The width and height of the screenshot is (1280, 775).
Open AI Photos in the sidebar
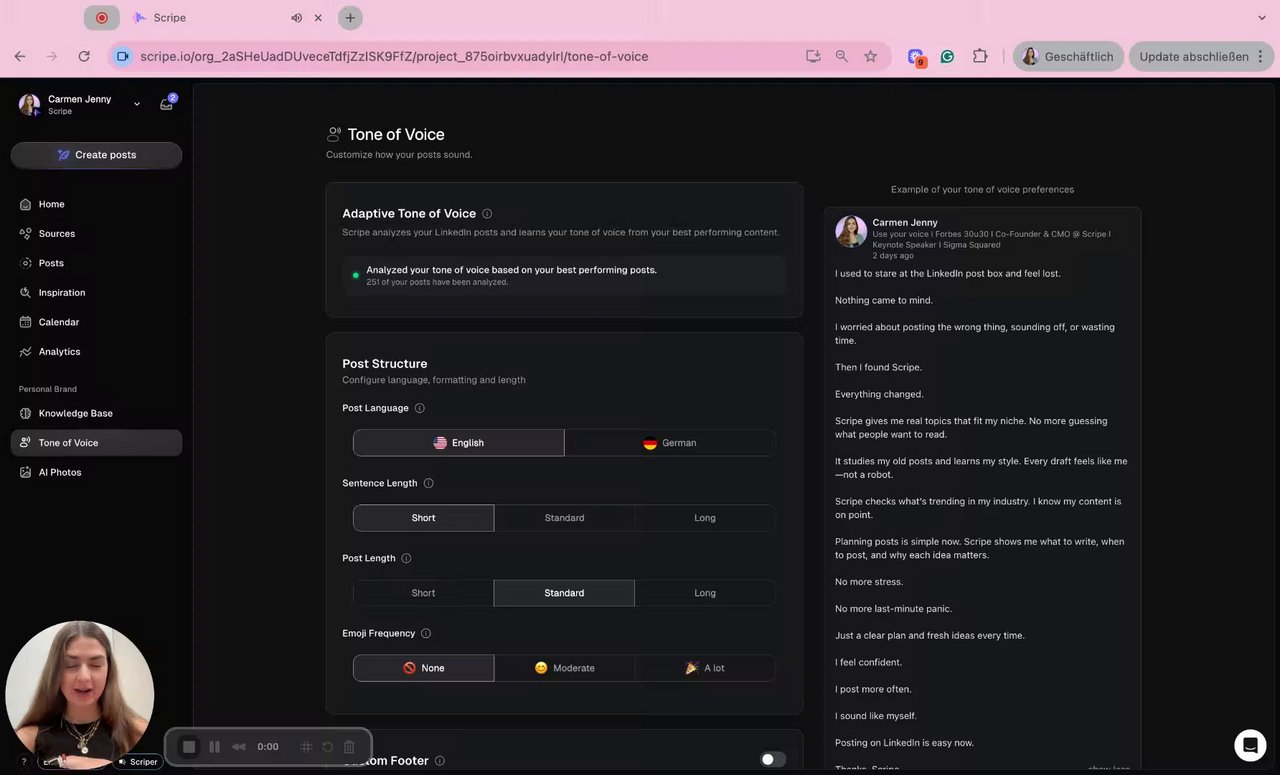click(96, 473)
